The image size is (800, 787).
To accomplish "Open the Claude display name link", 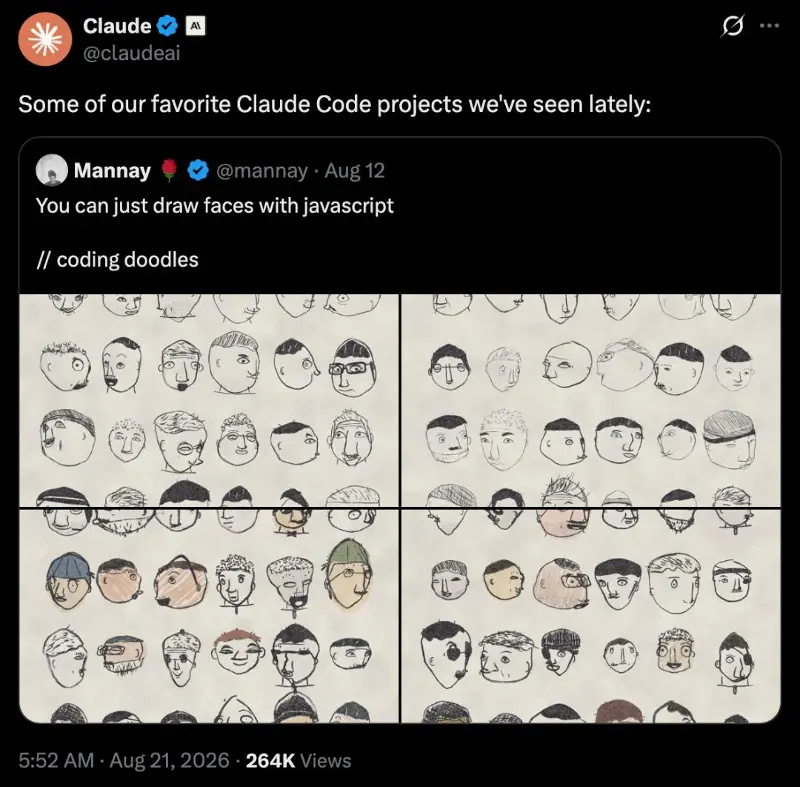I will pos(117,26).
